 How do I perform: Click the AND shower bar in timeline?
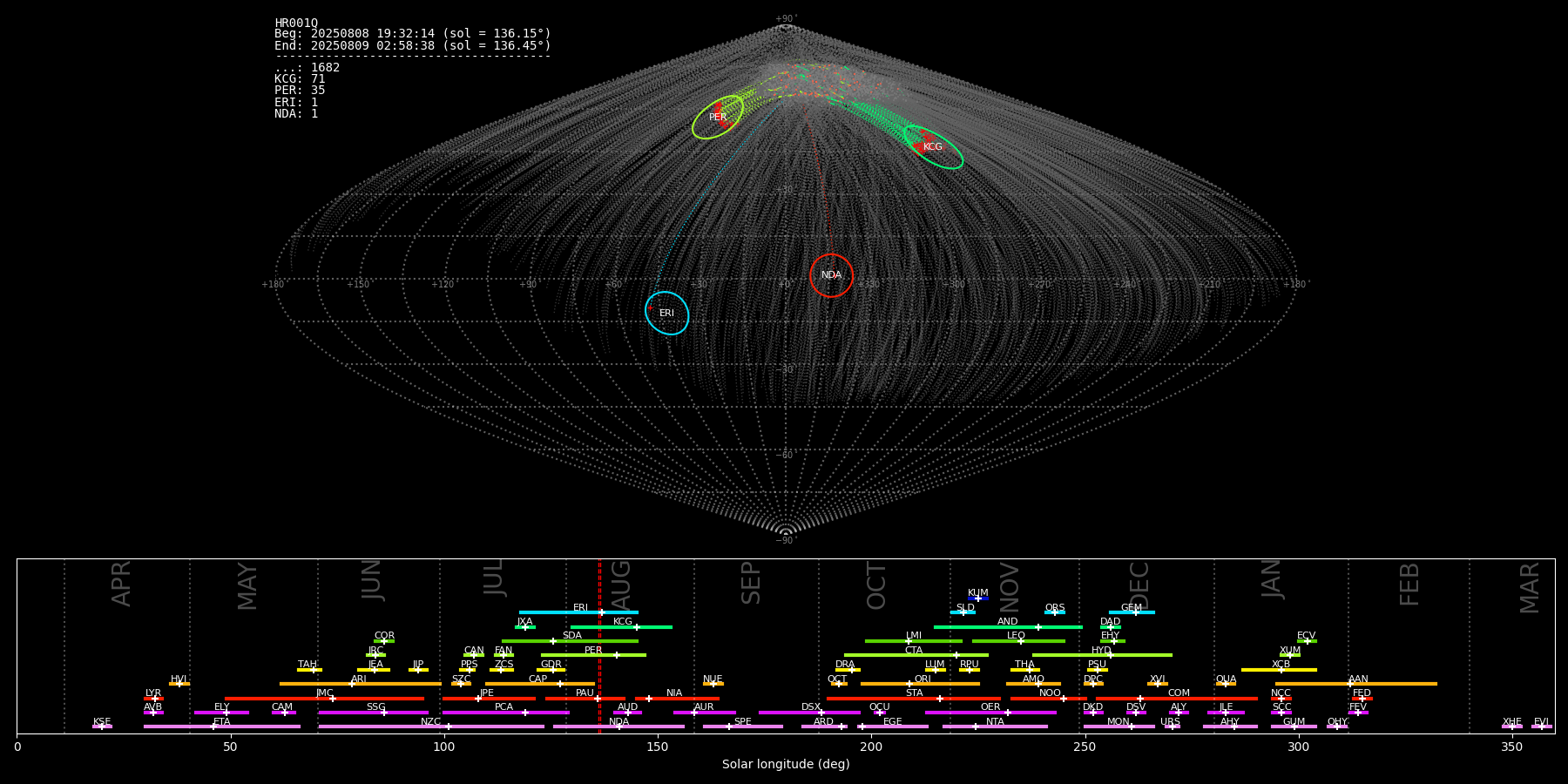click(1008, 626)
